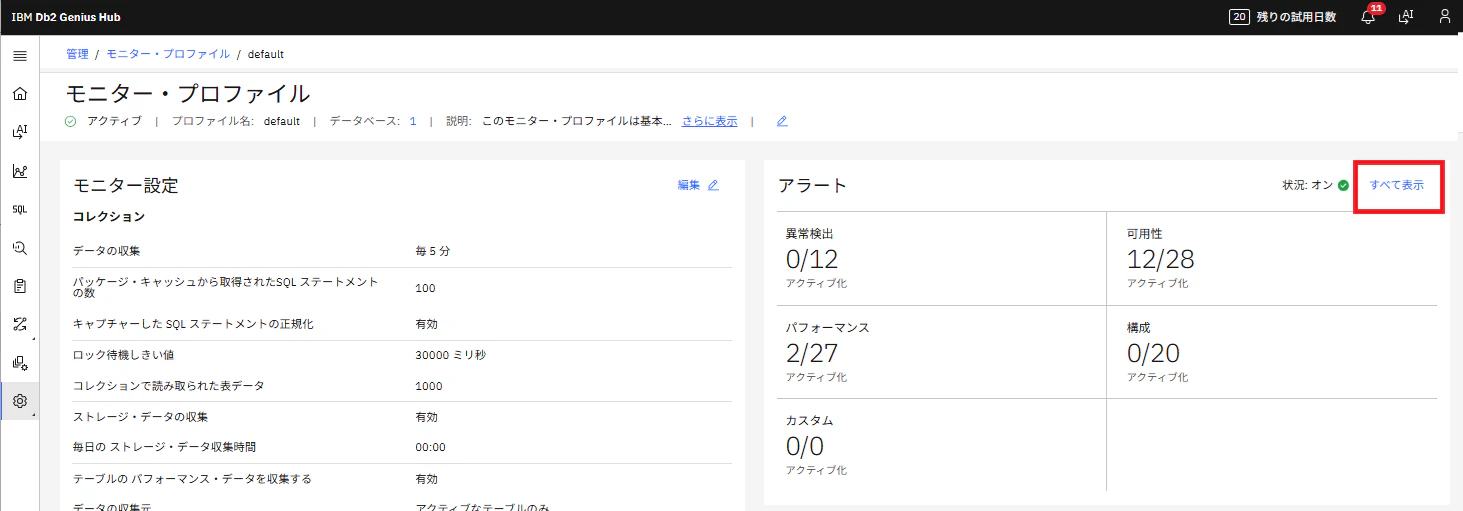Open the hamburger navigation menu

pyautogui.click(x=20, y=55)
